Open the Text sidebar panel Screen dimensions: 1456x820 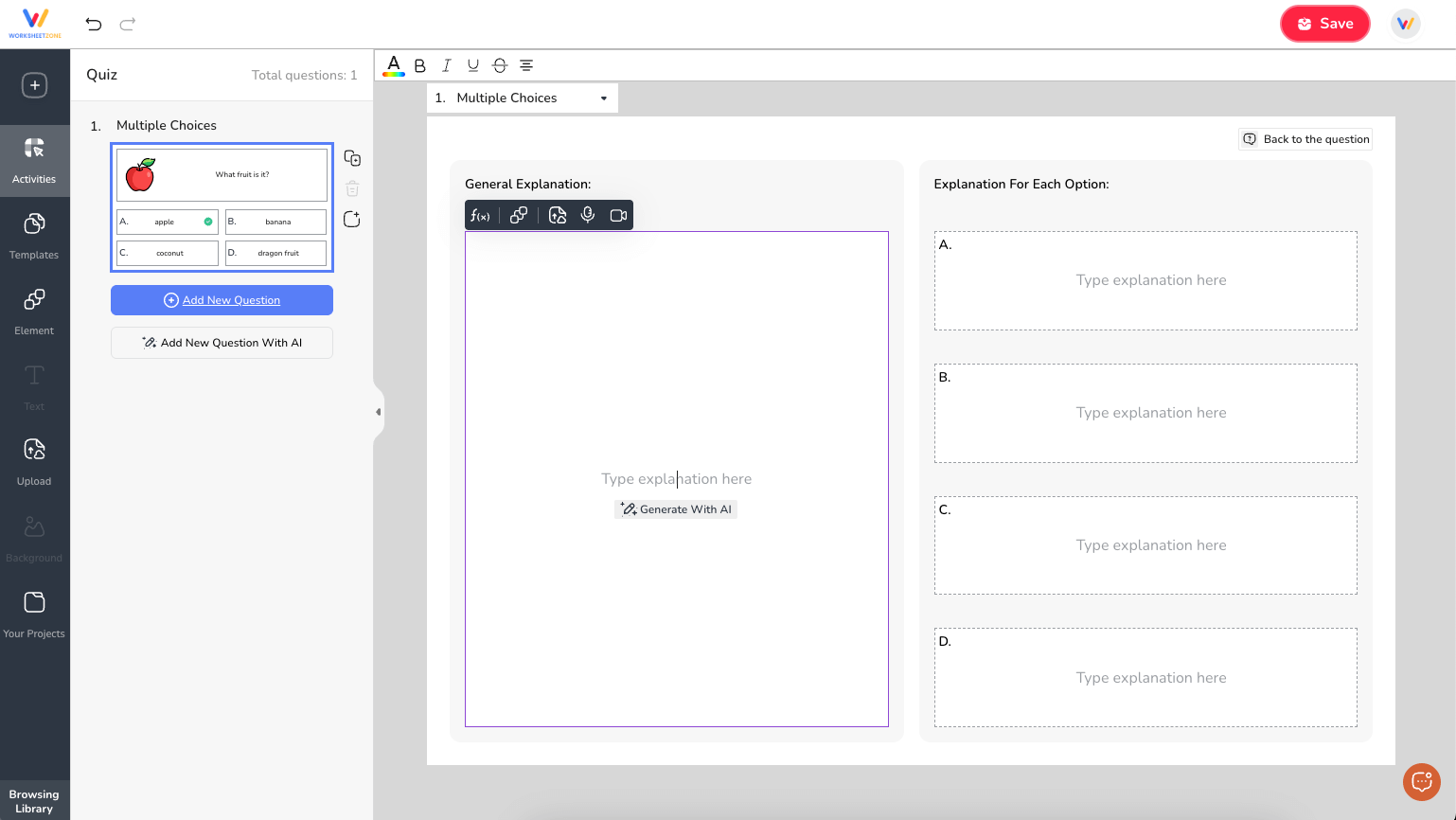35,388
